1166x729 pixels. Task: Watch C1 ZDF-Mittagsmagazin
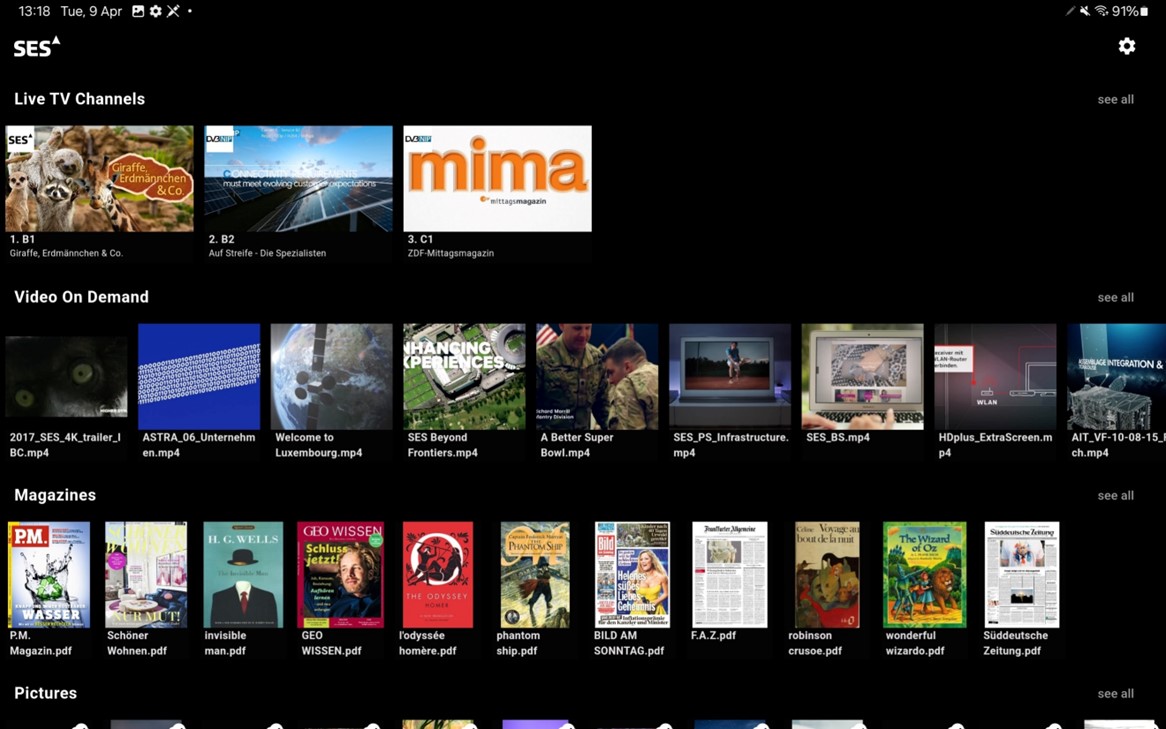coord(497,178)
